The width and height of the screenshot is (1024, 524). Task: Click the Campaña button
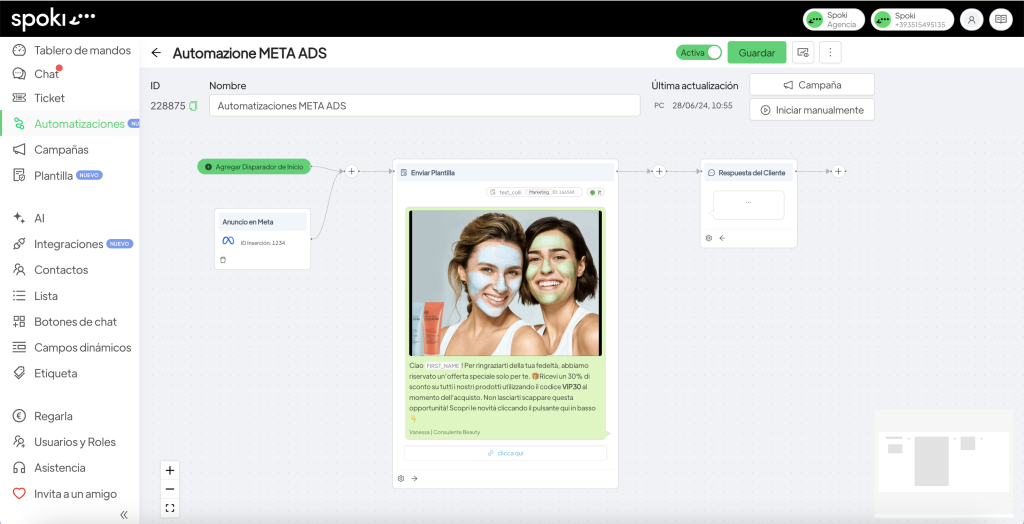click(x=812, y=85)
